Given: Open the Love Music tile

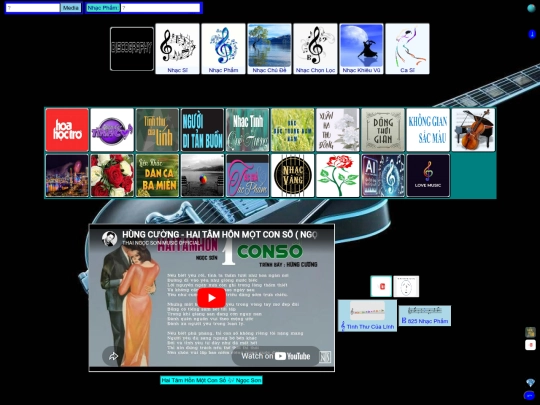Looking at the screenshot, I should tap(428, 176).
